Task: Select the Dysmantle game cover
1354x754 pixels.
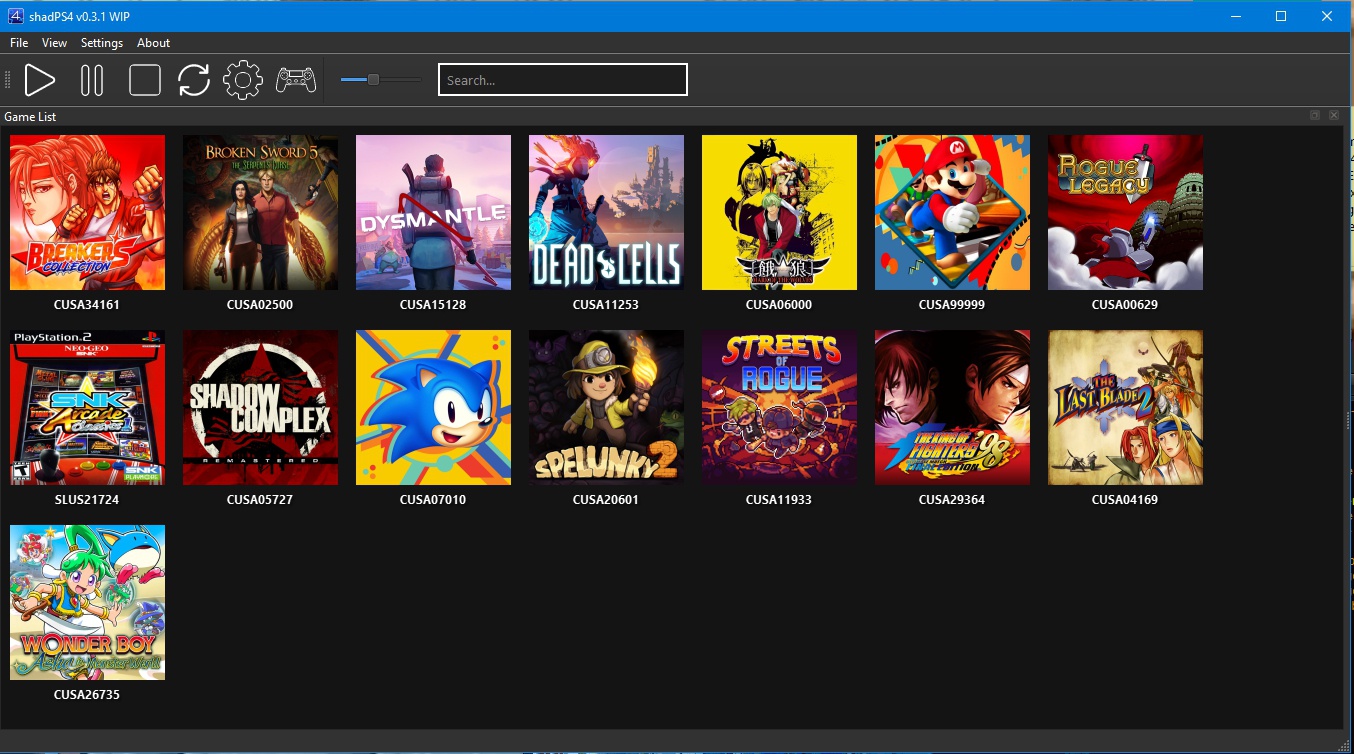Action: (433, 212)
